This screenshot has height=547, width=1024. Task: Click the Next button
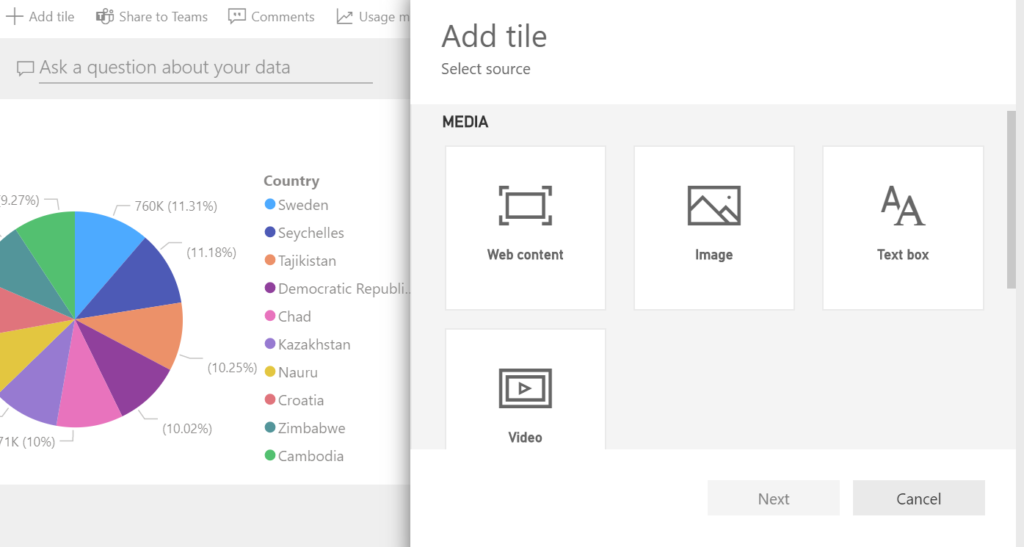(773, 498)
